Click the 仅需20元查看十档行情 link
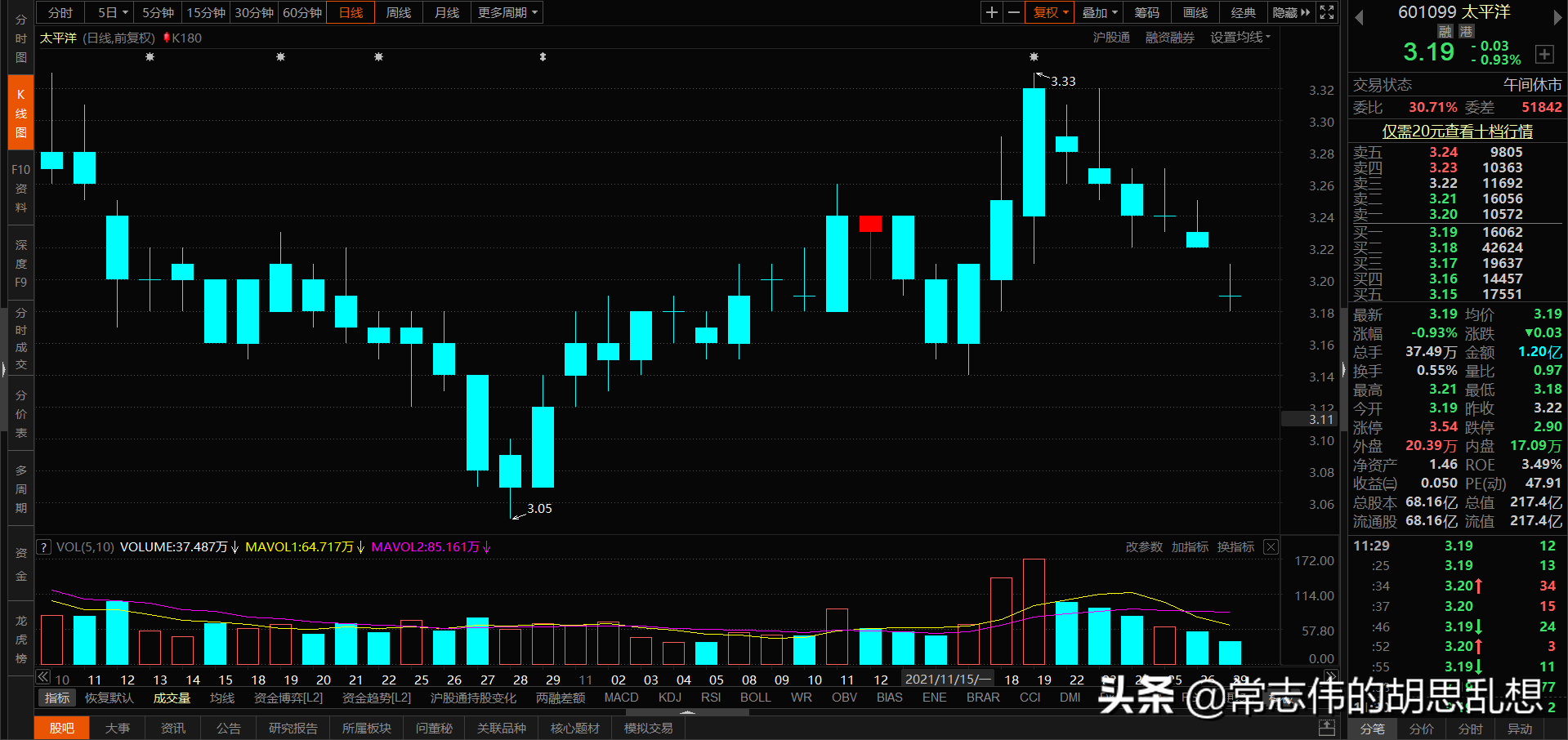The height and width of the screenshot is (740, 1568). pyautogui.click(x=1456, y=131)
